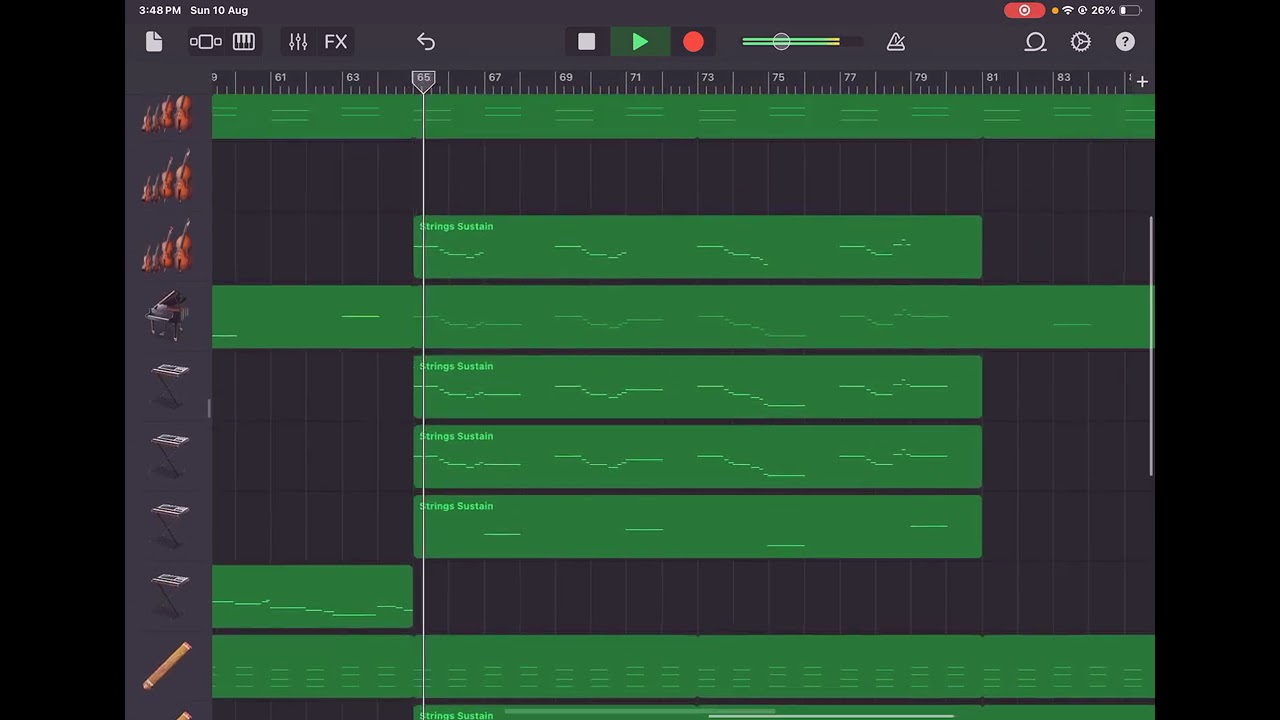This screenshot has height=720, width=1280.
Task: Tap the track header resize handle
Action: (209, 408)
